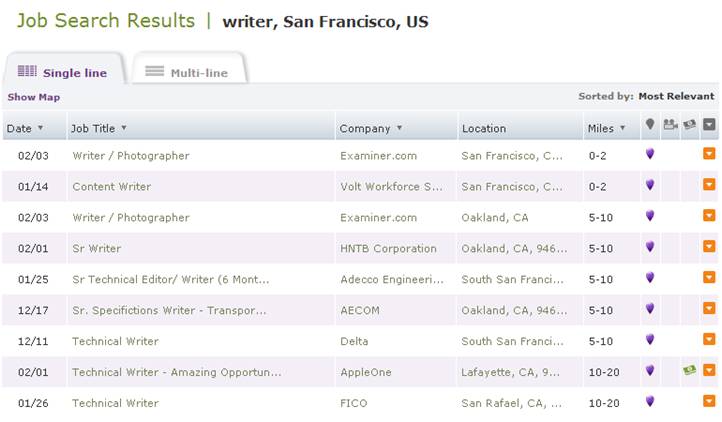The image size is (722, 422).
Task: Open orange dropdown for AECOM row
Action: tap(709, 308)
